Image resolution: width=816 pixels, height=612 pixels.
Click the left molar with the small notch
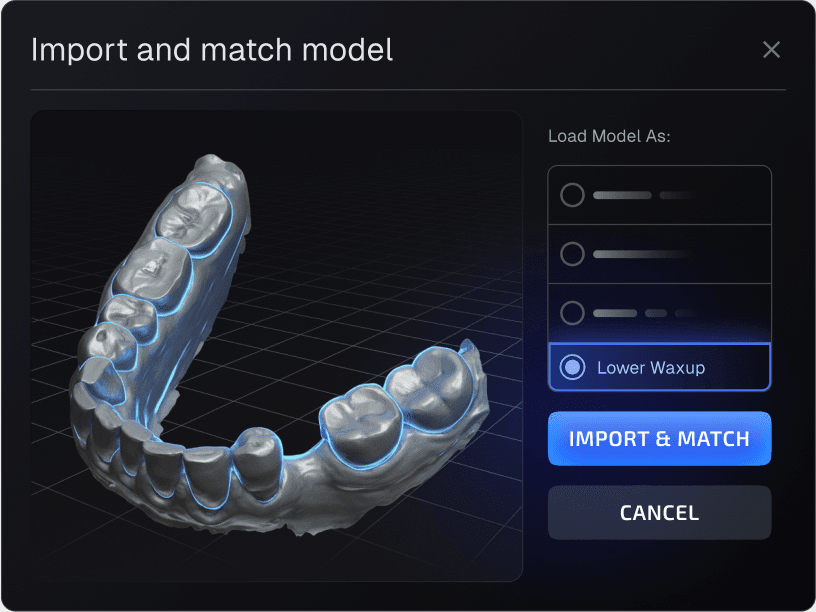point(152,273)
